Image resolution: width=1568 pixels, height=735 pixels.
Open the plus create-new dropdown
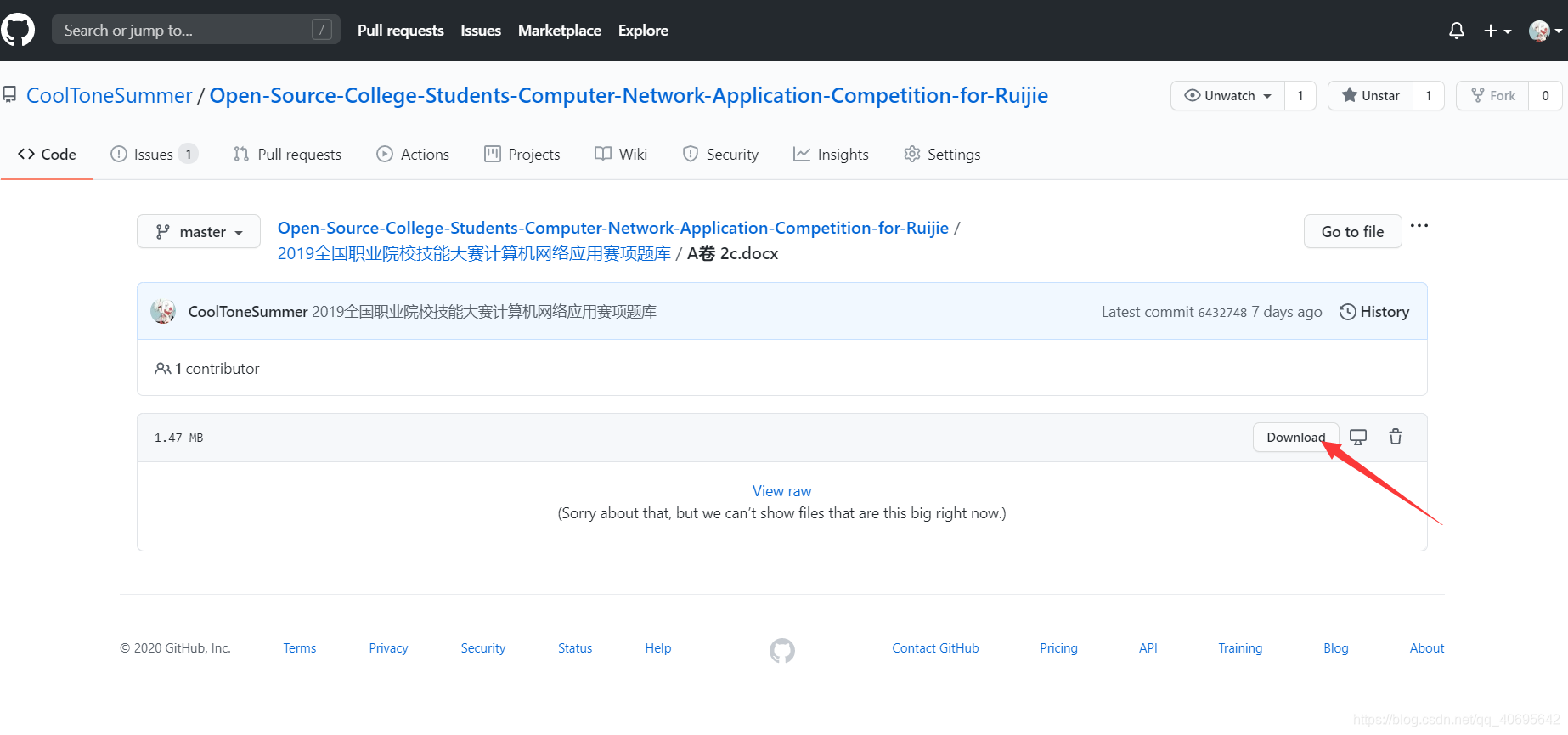pos(1497,31)
